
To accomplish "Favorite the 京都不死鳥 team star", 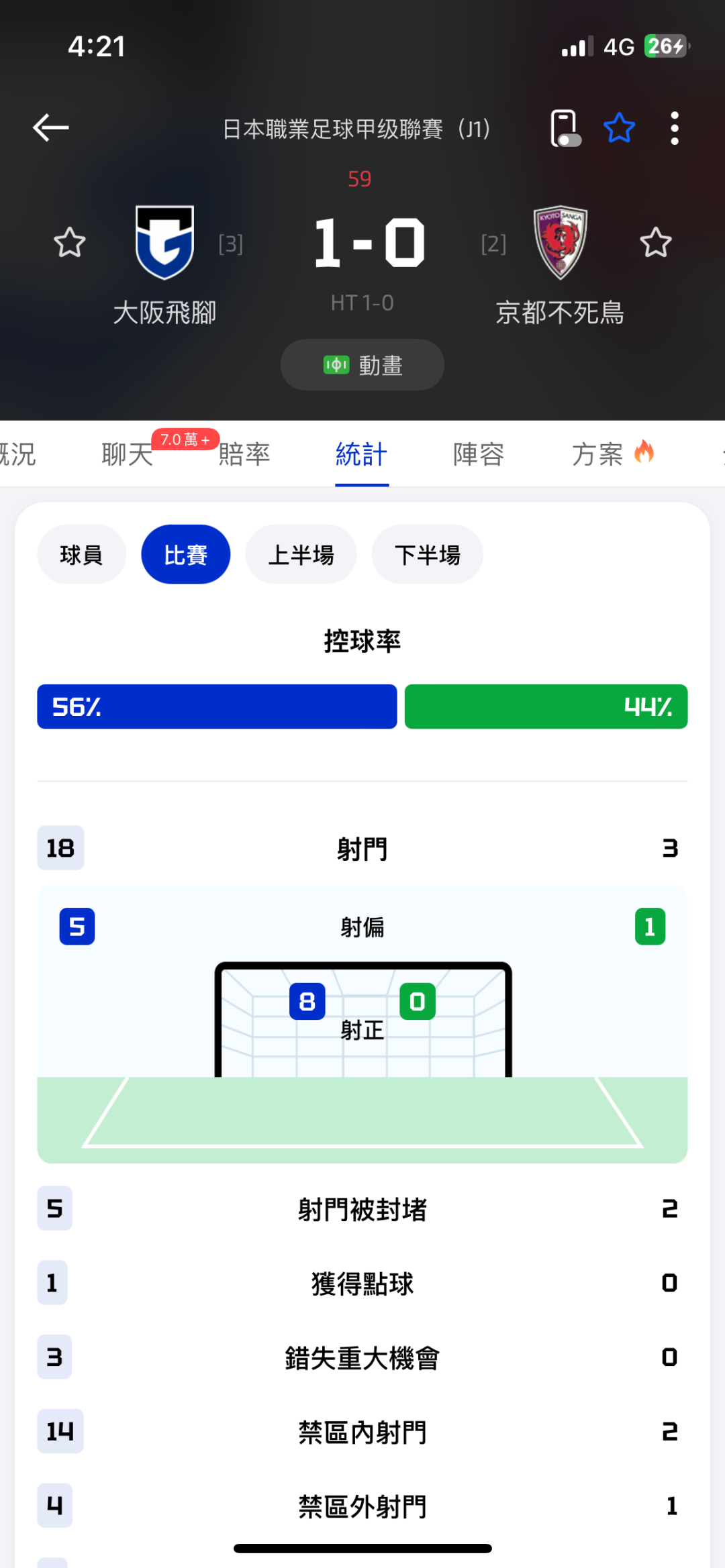I will tap(655, 243).
